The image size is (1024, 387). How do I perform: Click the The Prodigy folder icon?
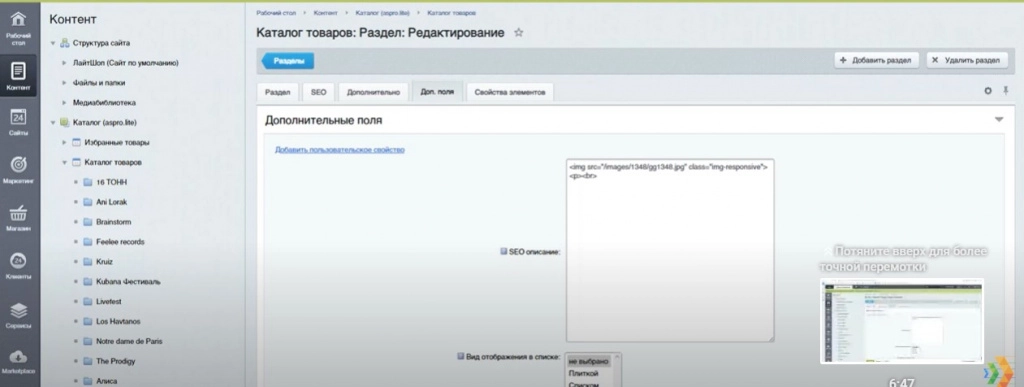(x=88, y=361)
